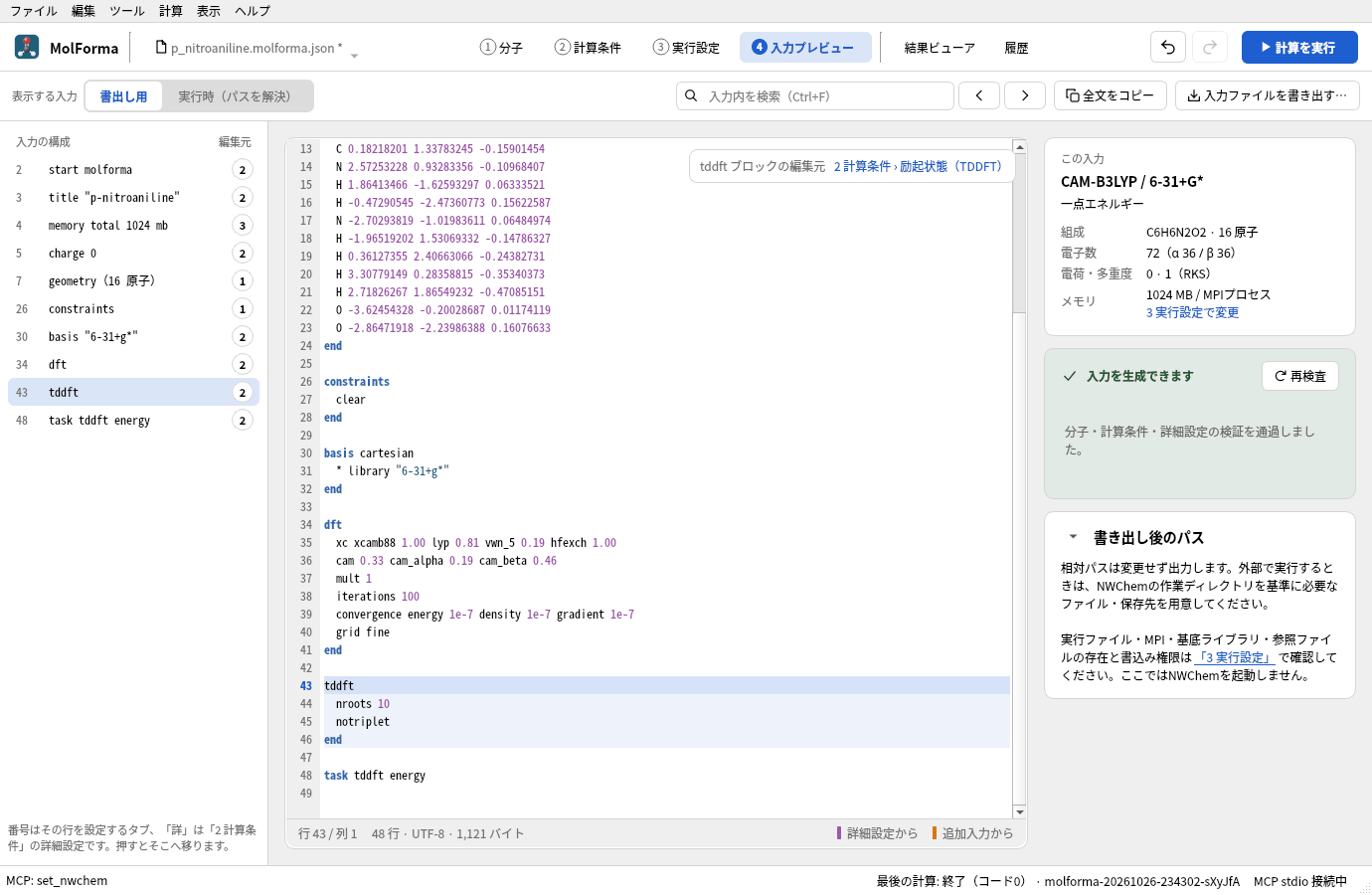
Task: Click the code preview scrollbar thumb
Action: pyautogui.click(x=1019, y=233)
